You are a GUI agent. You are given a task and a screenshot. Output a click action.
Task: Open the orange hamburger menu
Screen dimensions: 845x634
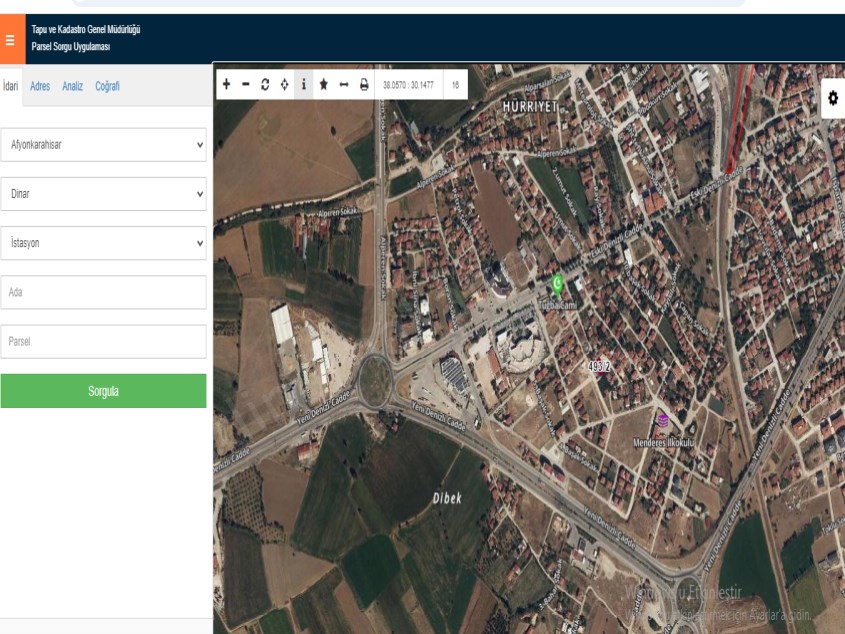[x=10, y=41]
